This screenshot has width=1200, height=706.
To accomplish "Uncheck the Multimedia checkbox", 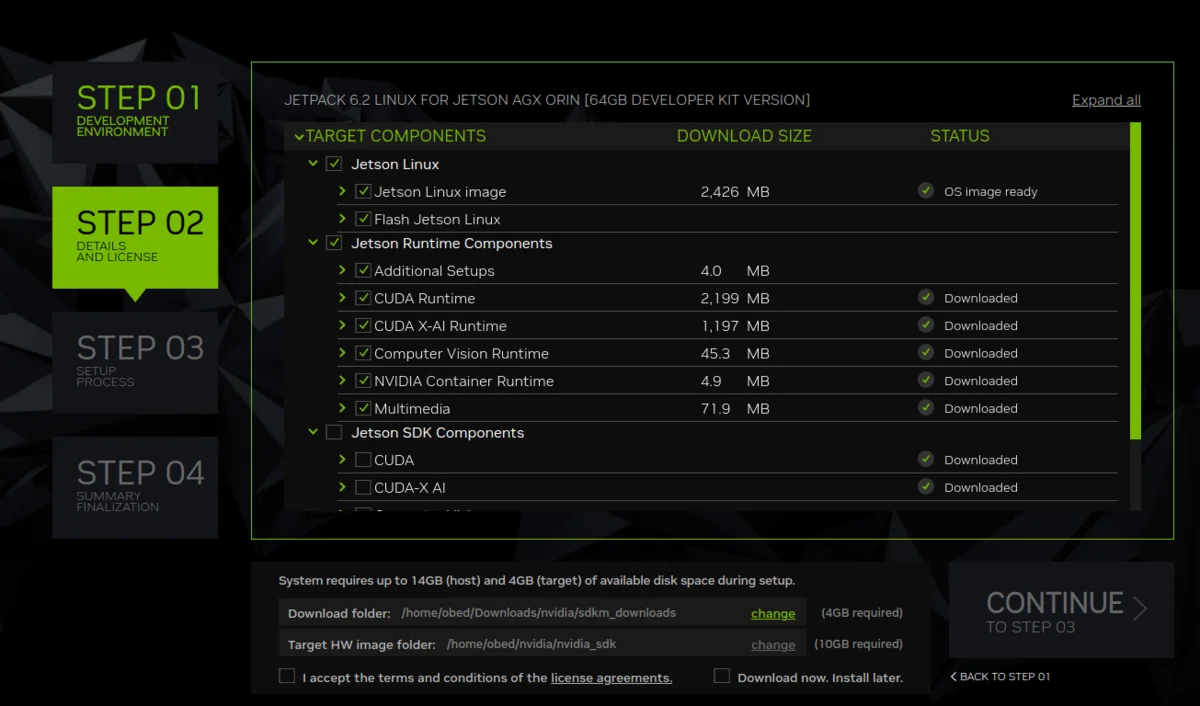I will click(x=363, y=408).
